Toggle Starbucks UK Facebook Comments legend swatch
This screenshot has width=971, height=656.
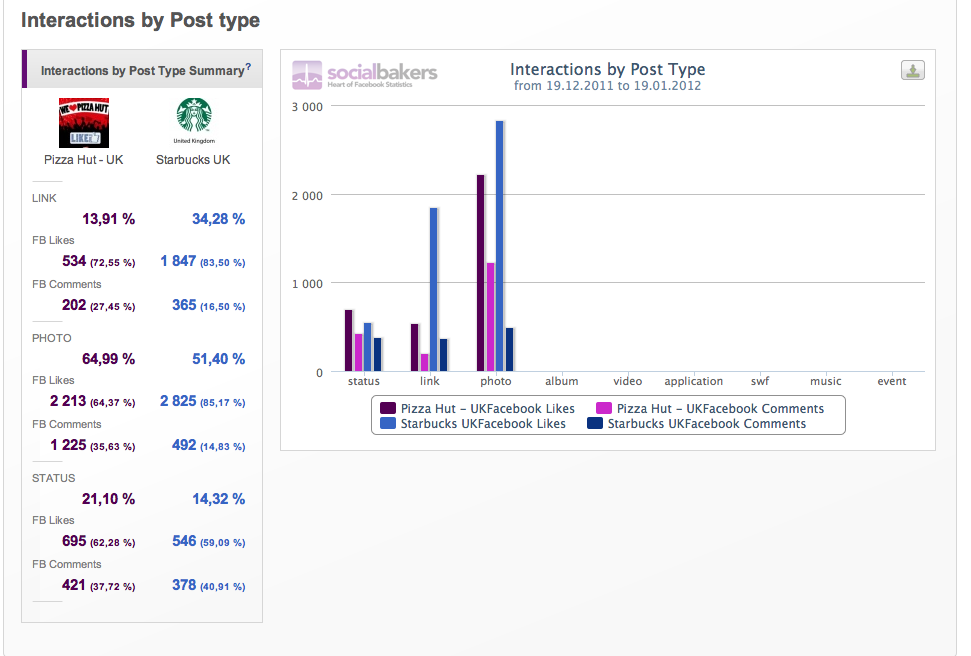[595, 423]
